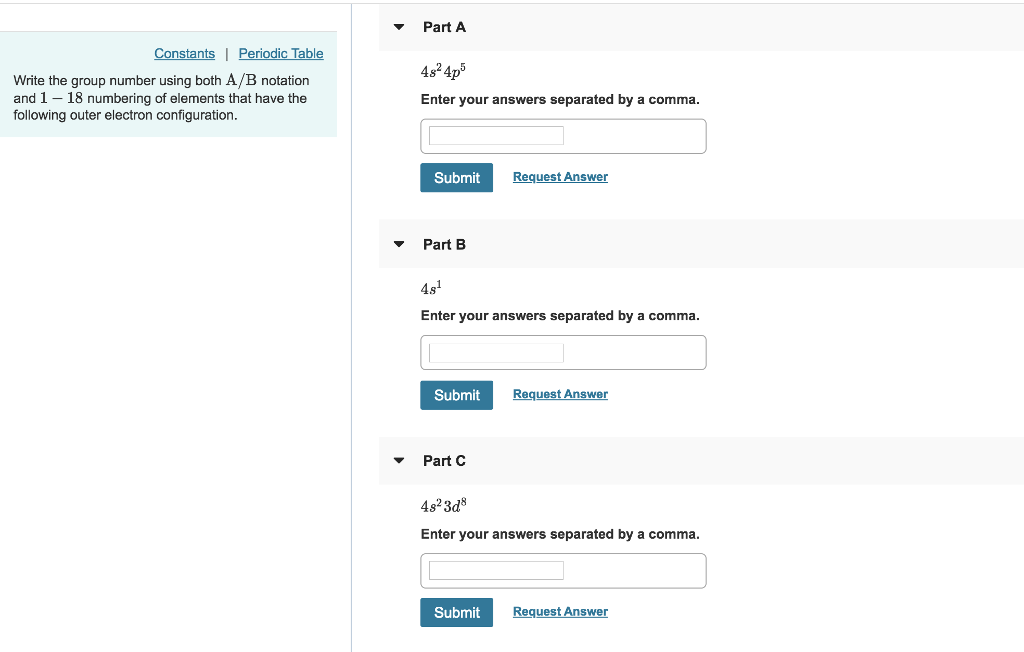Click Request Answer for Part C
The width and height of the screenshot is (1024, 652).
point(560,611)
